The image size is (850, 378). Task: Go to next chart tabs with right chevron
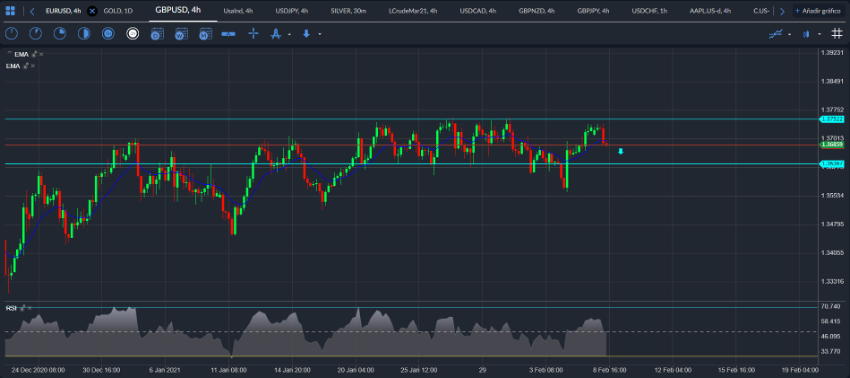(782, 11)
